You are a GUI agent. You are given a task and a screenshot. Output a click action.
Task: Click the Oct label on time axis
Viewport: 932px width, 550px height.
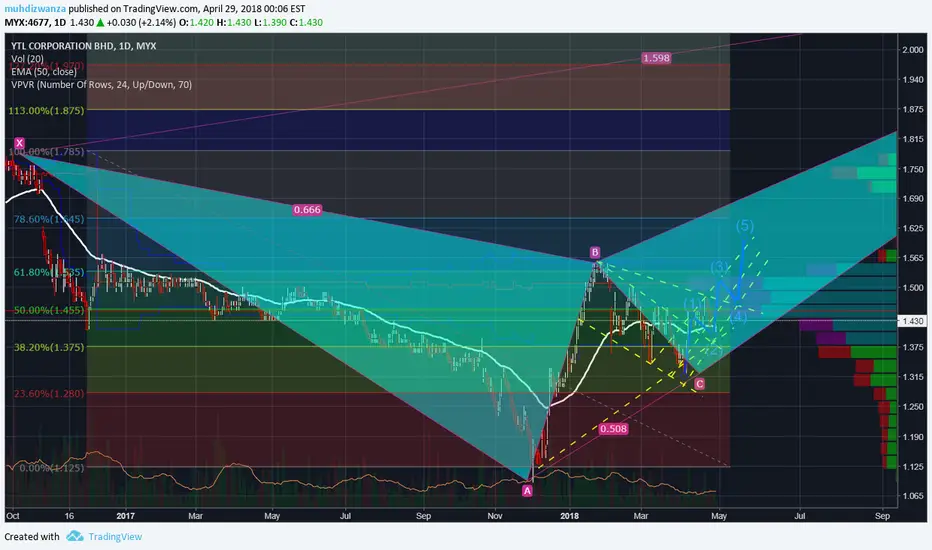(x=12, y=516)
